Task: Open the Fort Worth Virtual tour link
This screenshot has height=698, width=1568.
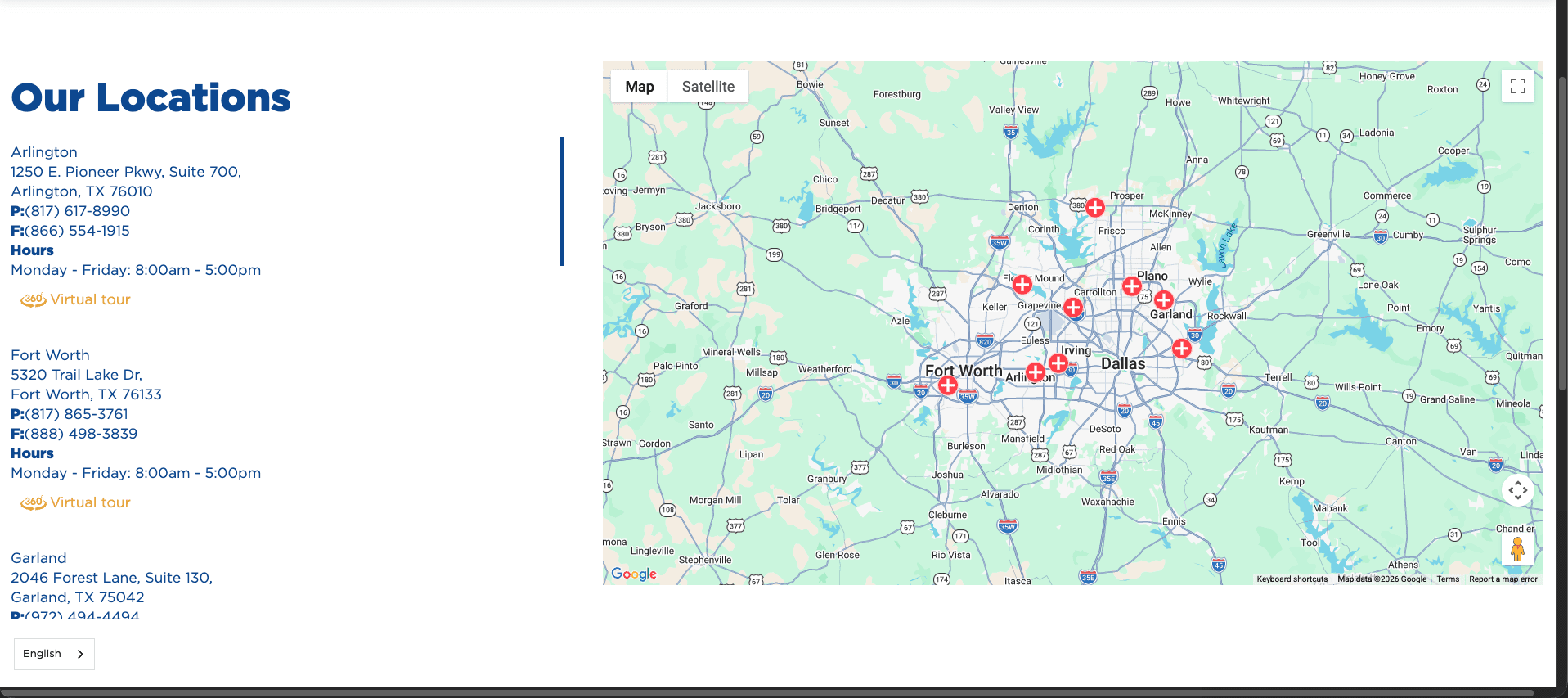Action: (90, 502)
